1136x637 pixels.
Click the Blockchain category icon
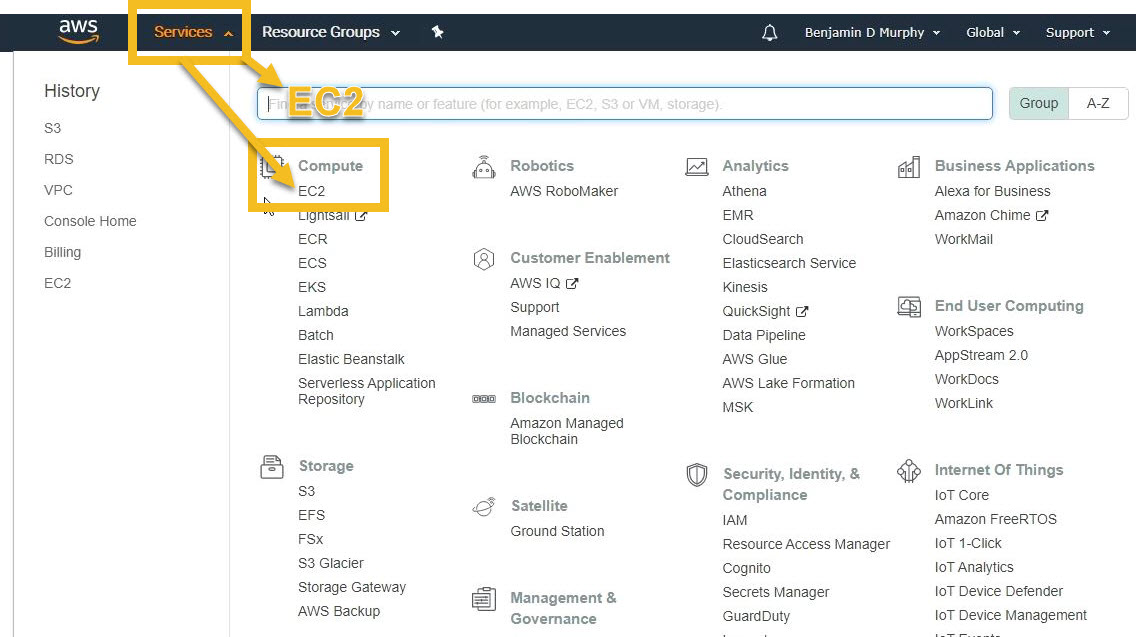(484, 399)
